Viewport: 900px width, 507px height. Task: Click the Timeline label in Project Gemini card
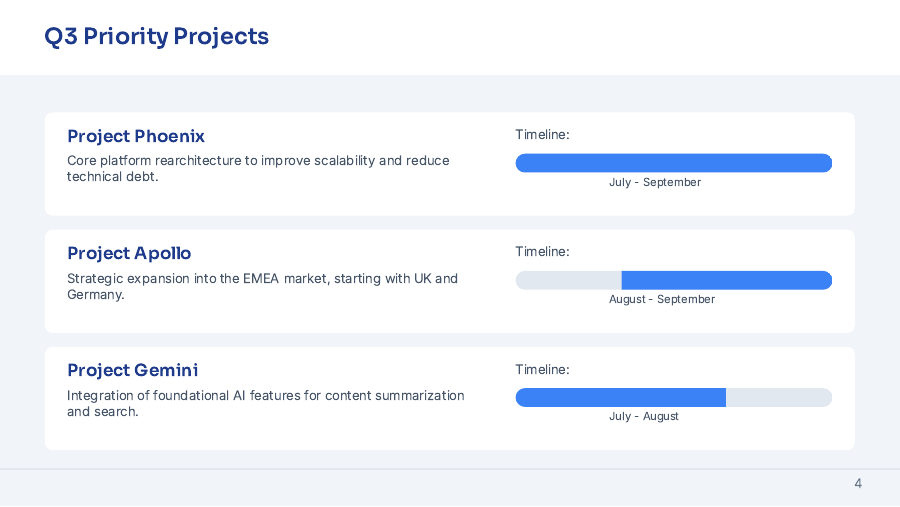(542, 369)
